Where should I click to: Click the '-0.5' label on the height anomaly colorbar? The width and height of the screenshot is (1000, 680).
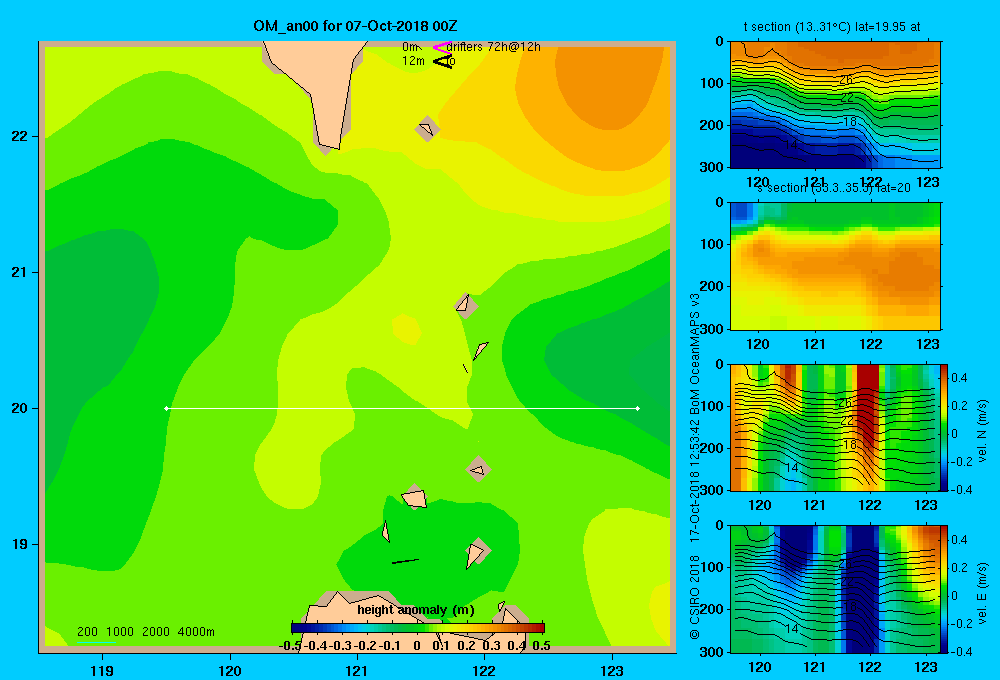click(x=290, y=646)
